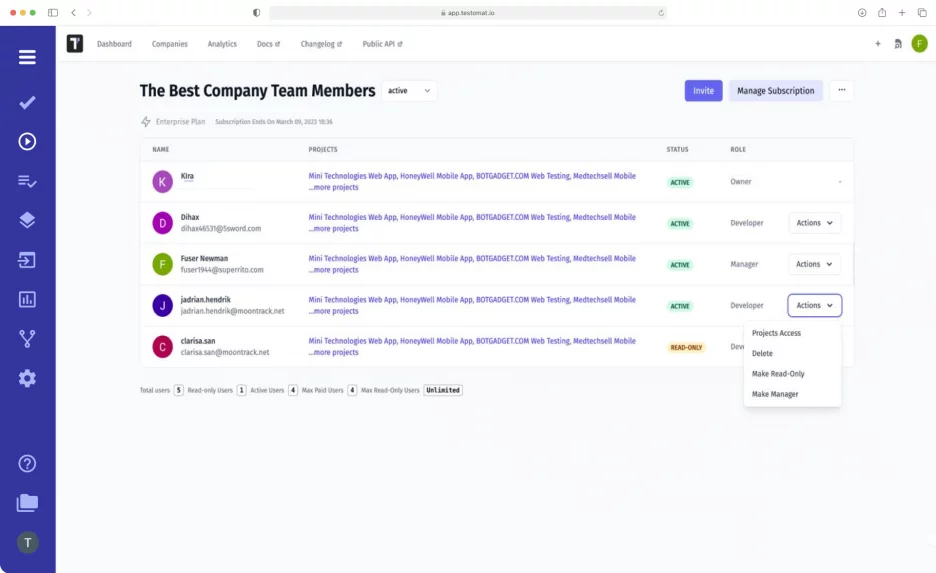
Task: Choose Delete in the actions menu
Action: point(762,353)
